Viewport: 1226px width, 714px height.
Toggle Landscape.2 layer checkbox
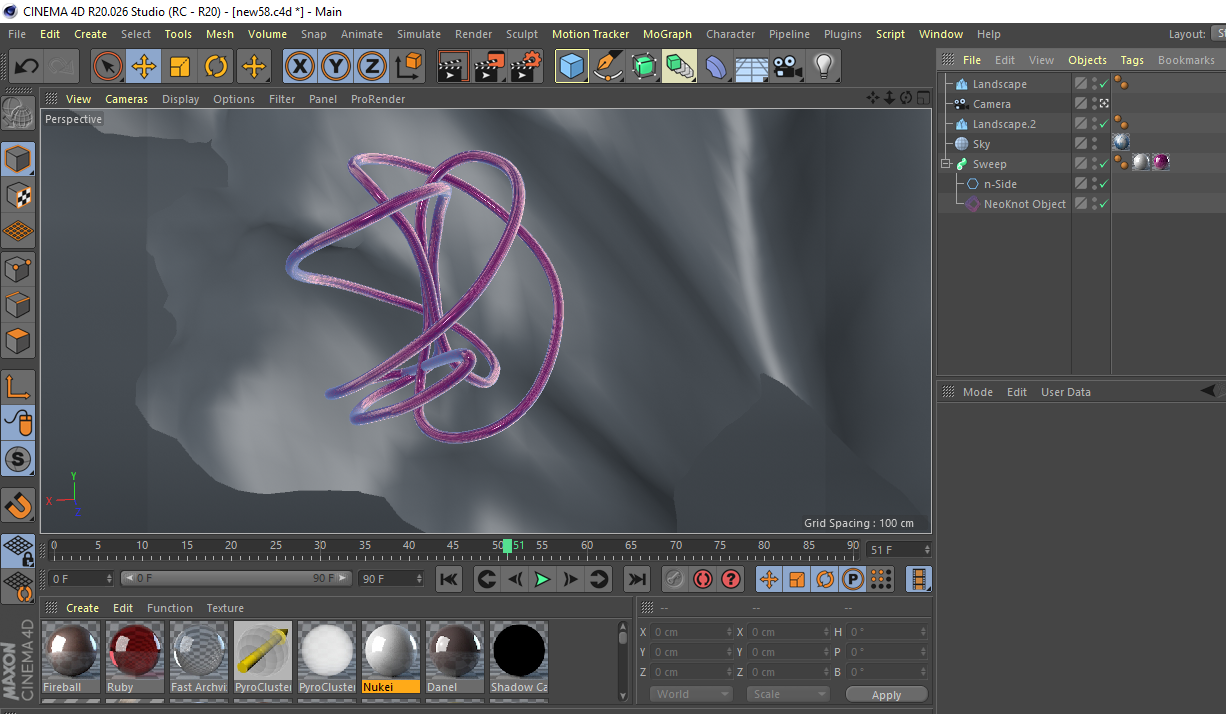[x=1081, y=124]
